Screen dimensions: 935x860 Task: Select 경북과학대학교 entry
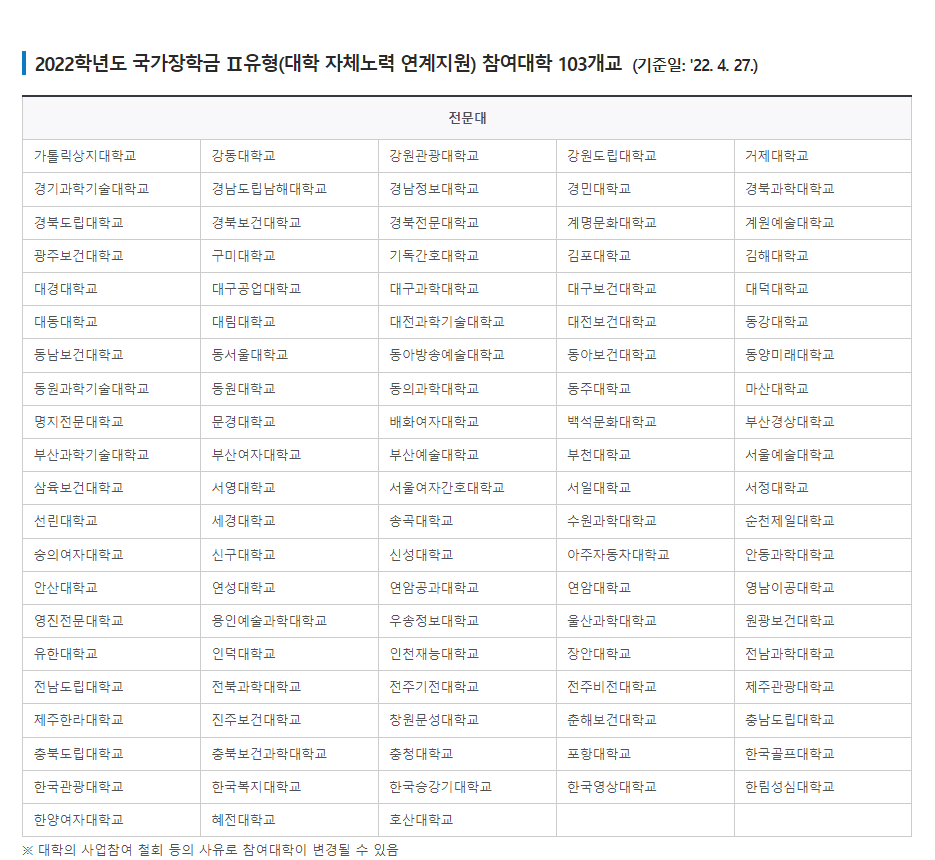tap(823, 190)
